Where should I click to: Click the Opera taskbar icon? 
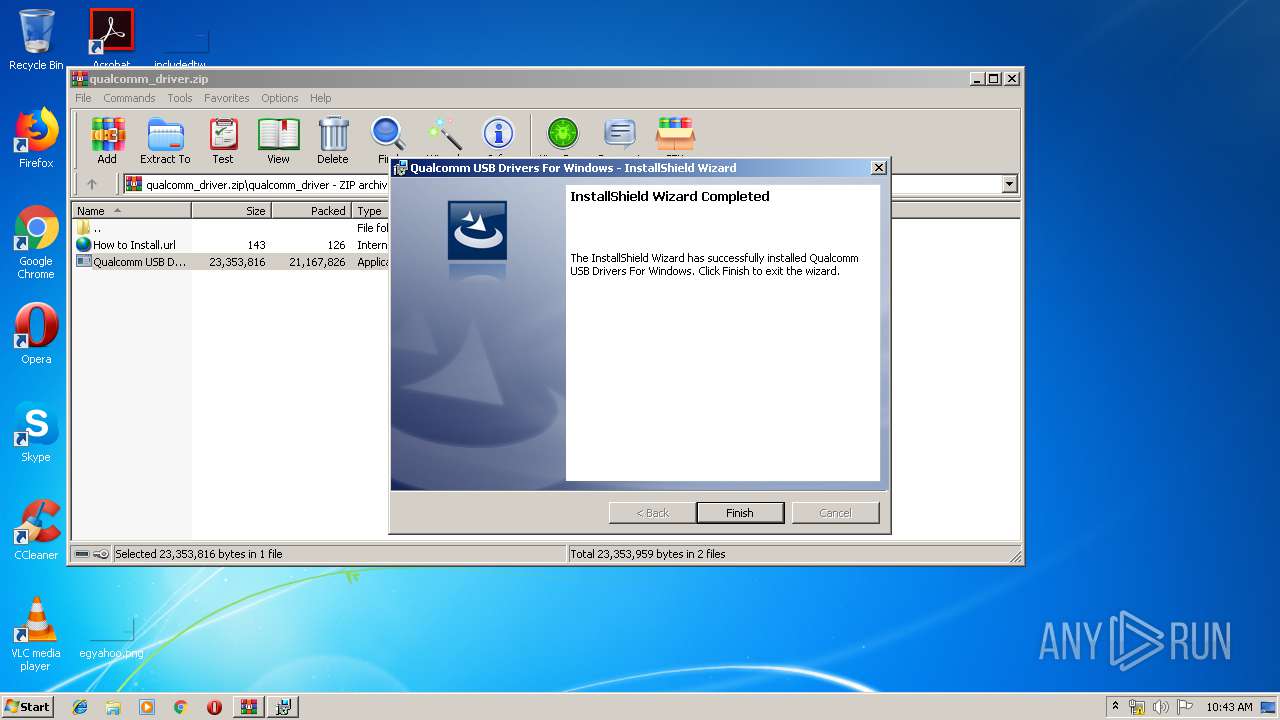214,707
